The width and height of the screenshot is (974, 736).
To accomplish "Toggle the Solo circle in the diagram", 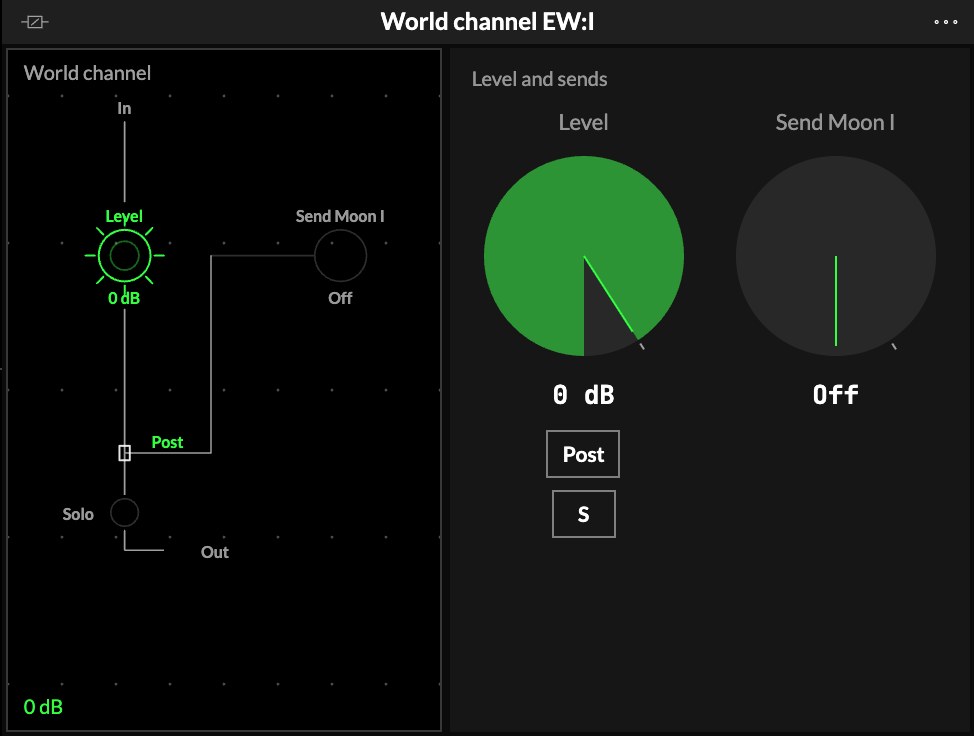I will [x=124, y=512].
